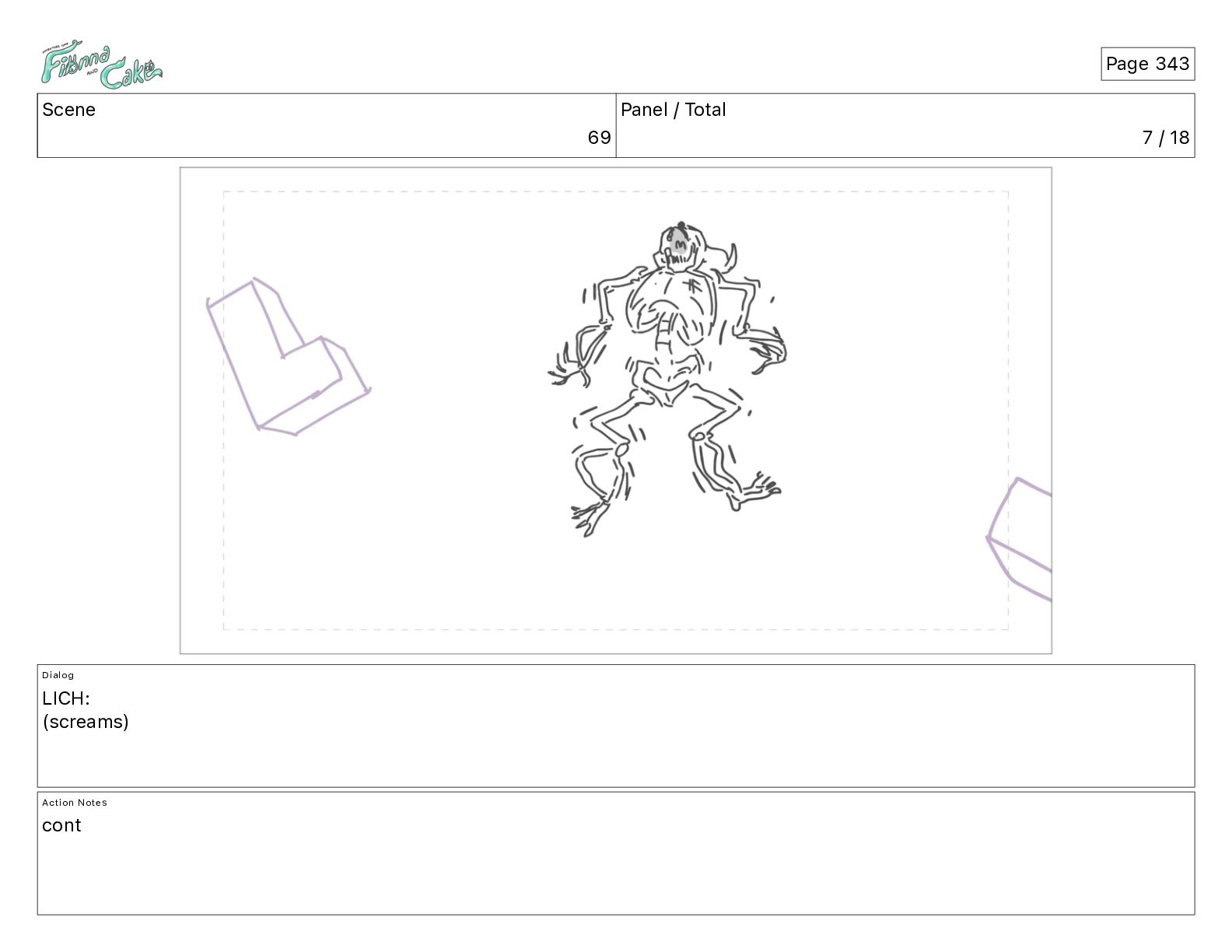Select the cont action note text

(x=61, y=826)
